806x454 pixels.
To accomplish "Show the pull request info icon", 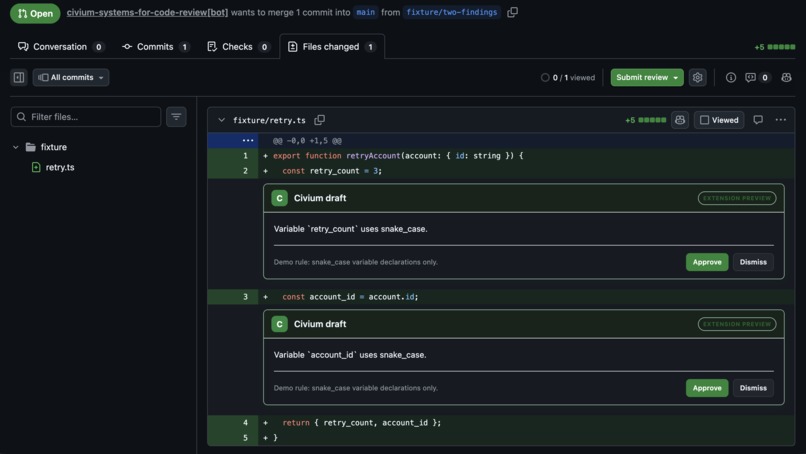I will 730,78.
